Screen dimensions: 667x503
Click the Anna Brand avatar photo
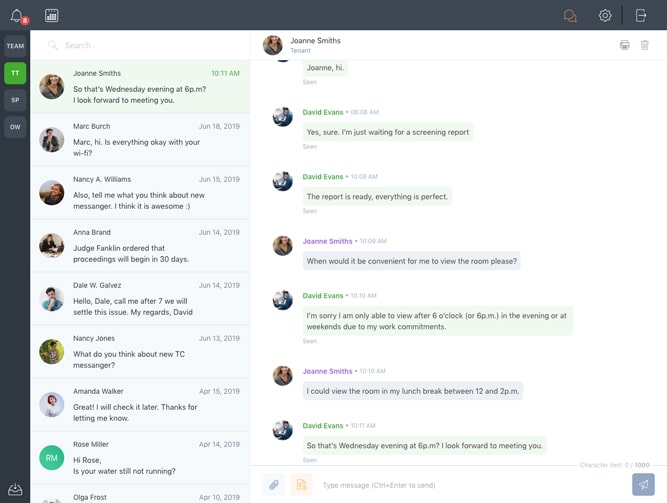(x=51, y=246)
